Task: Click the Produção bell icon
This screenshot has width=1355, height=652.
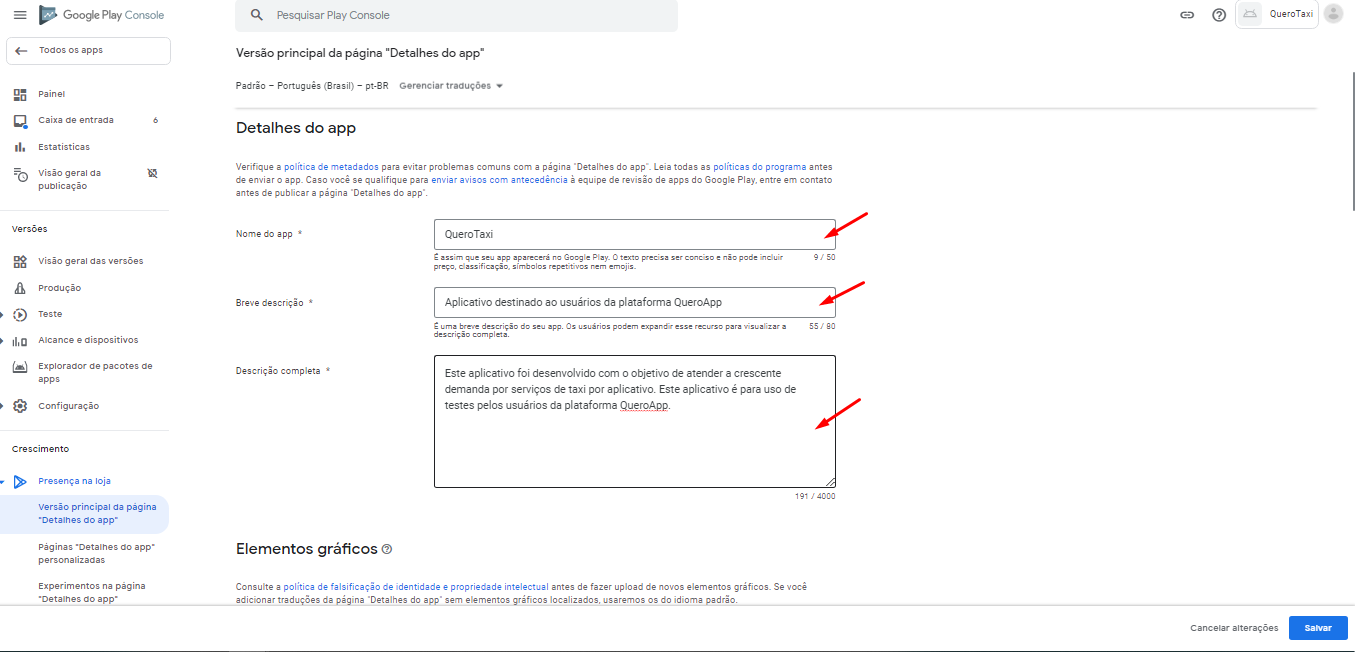Action: coord(20,288)
